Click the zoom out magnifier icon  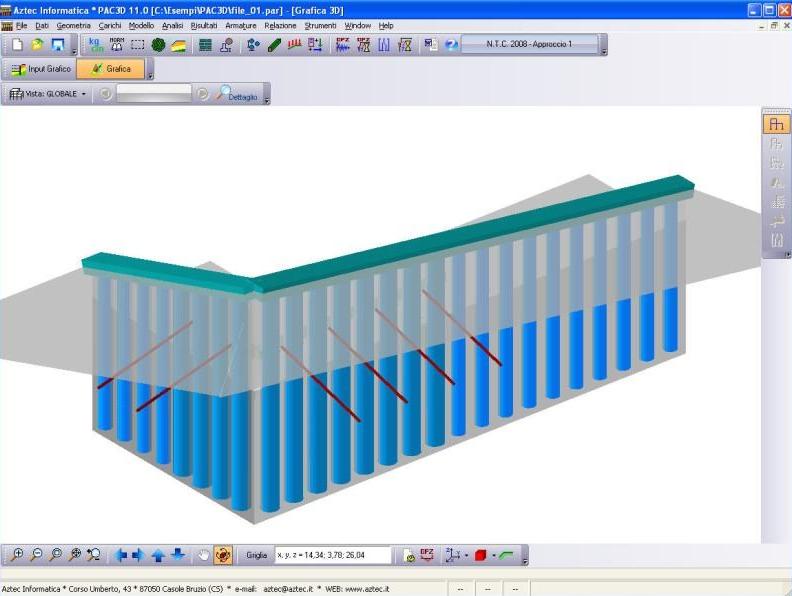tap(36, 555)
